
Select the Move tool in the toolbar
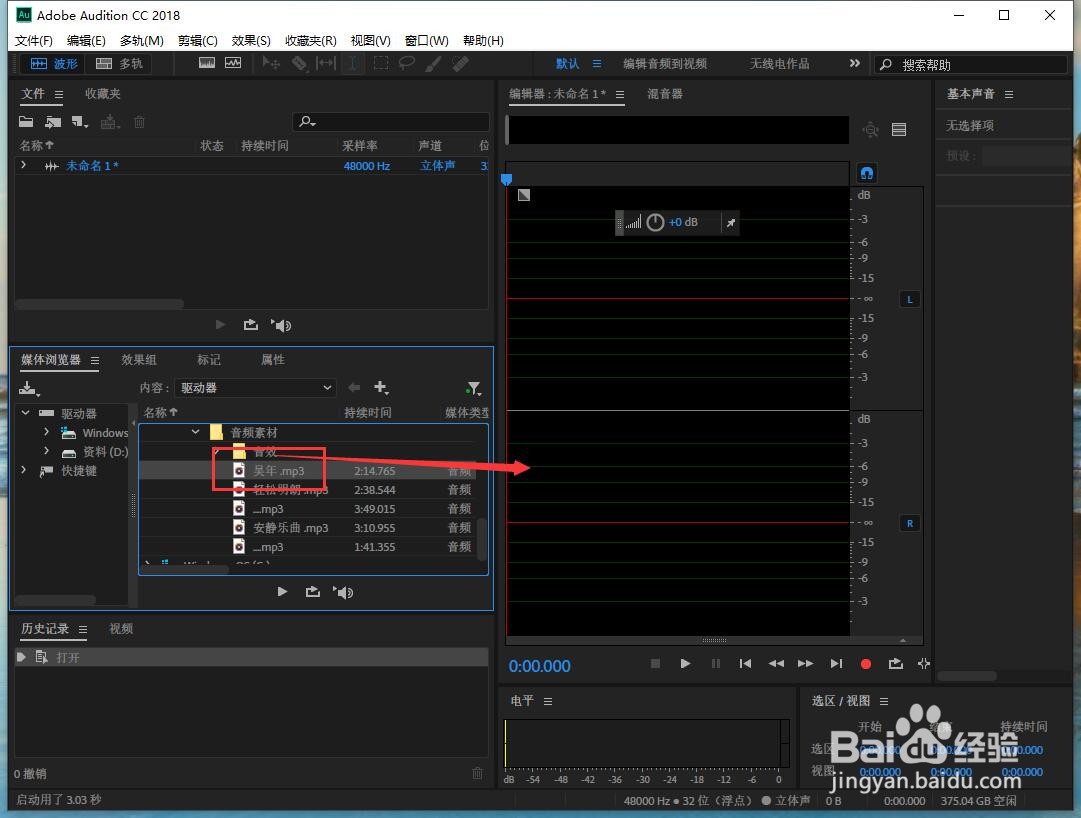(271, 63)
